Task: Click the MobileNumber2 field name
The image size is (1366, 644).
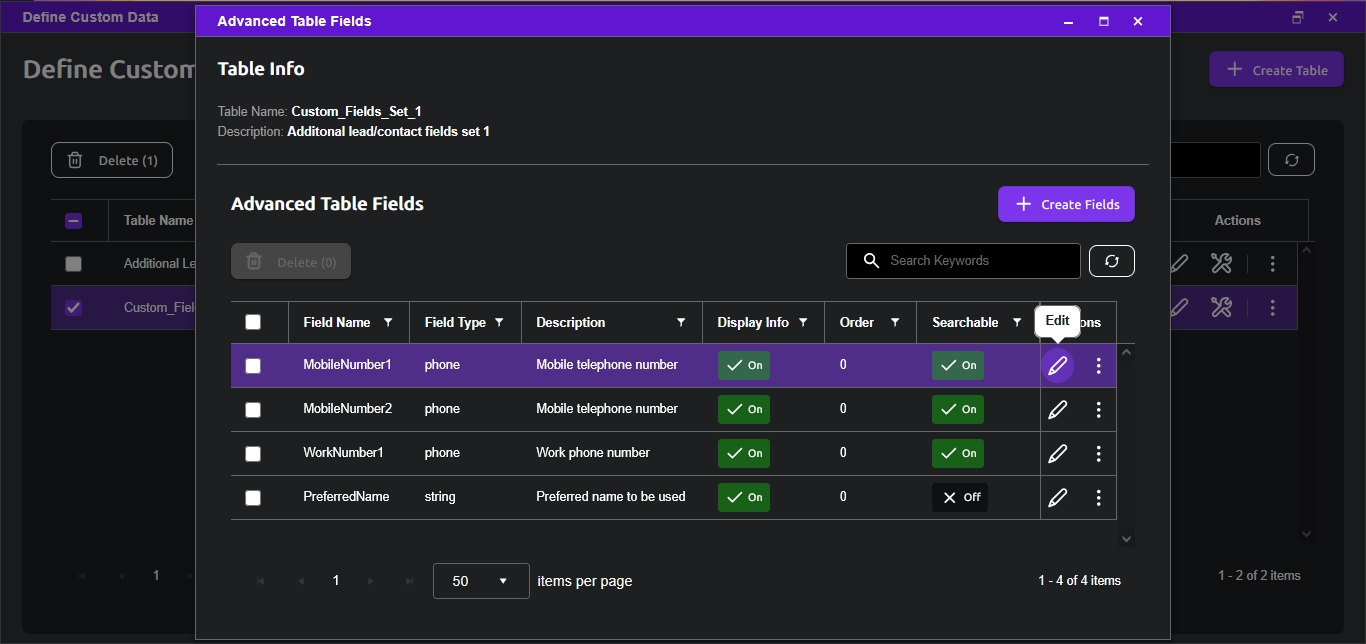Action: point(348,409)
